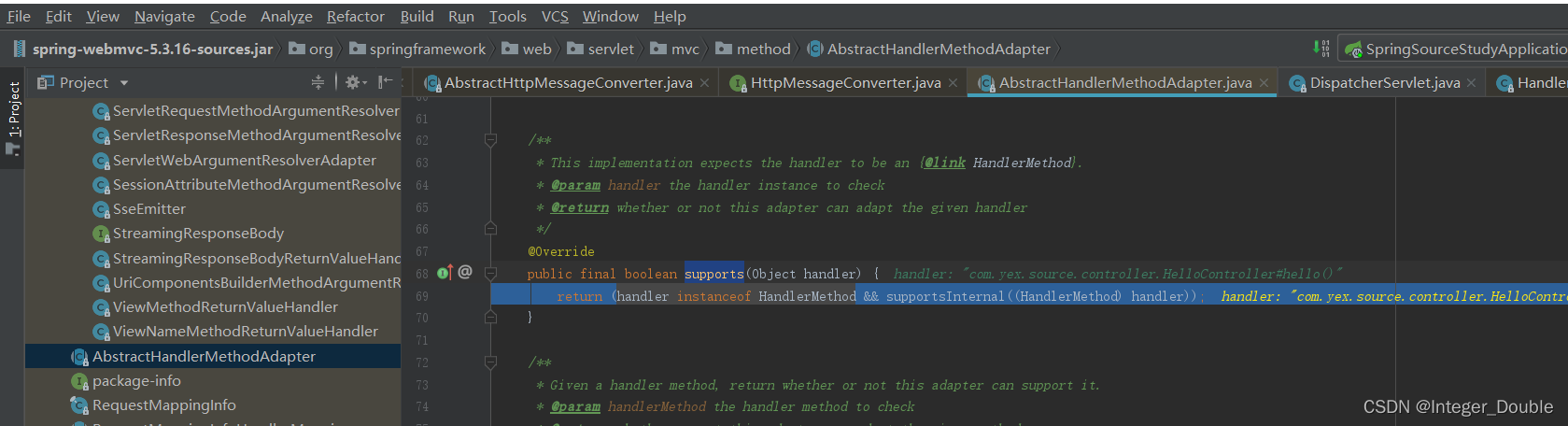
Task: Click the @ annotation gutter icon on line 68
Action: click(x=465, y=272)
